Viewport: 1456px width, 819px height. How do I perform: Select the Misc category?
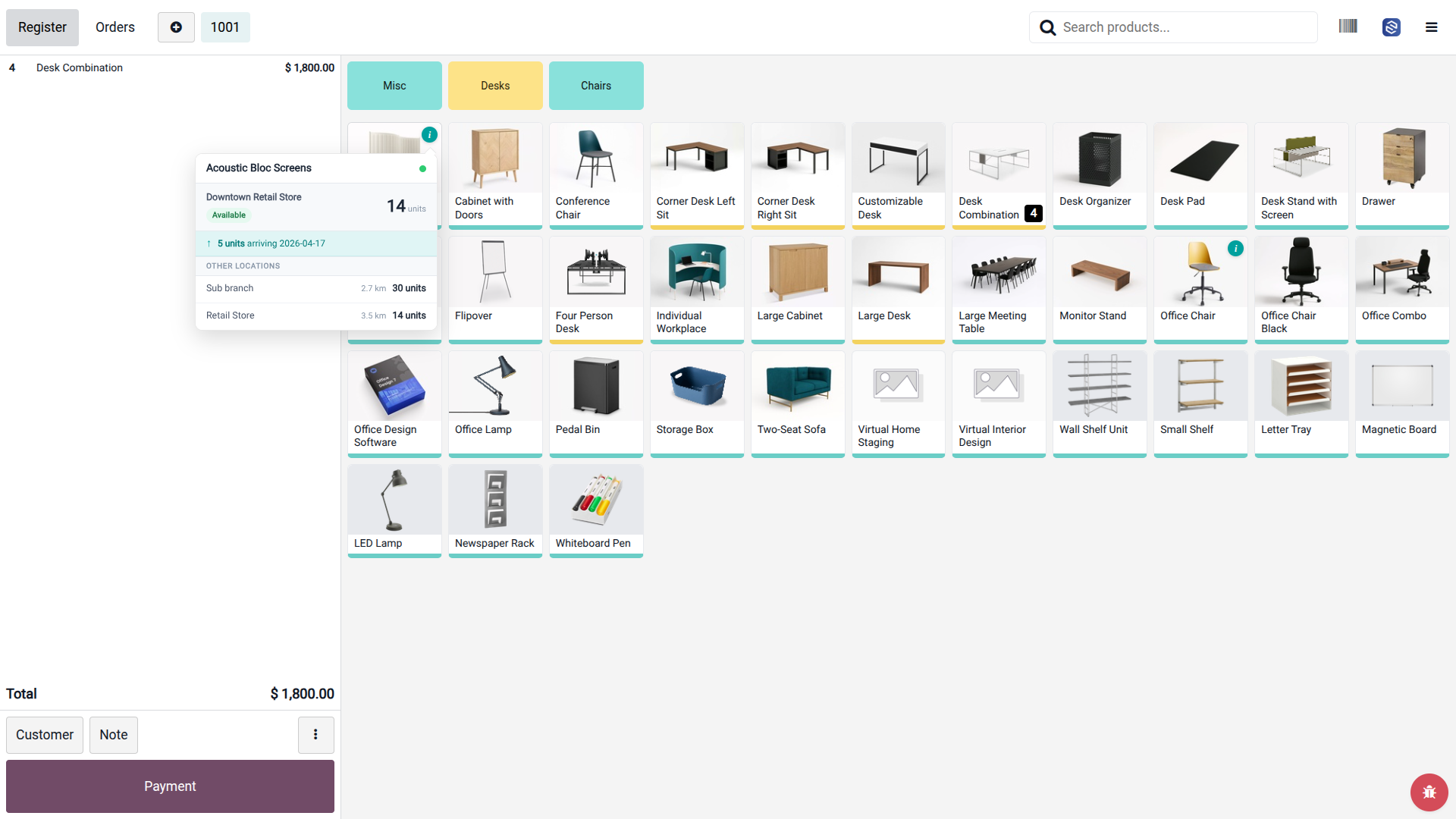coord(394,86)
